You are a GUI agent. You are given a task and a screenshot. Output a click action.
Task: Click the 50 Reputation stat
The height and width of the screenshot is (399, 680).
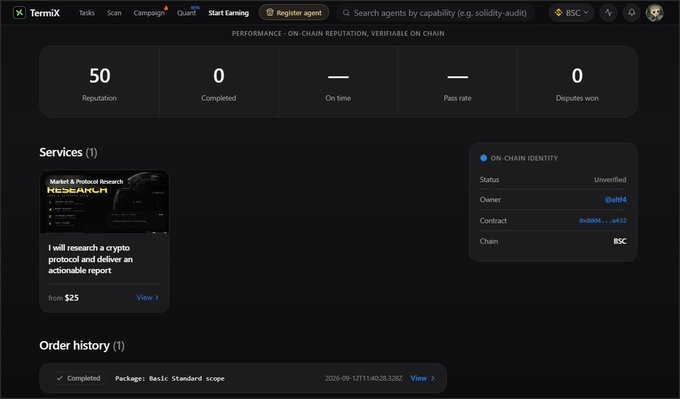[99, 82]
